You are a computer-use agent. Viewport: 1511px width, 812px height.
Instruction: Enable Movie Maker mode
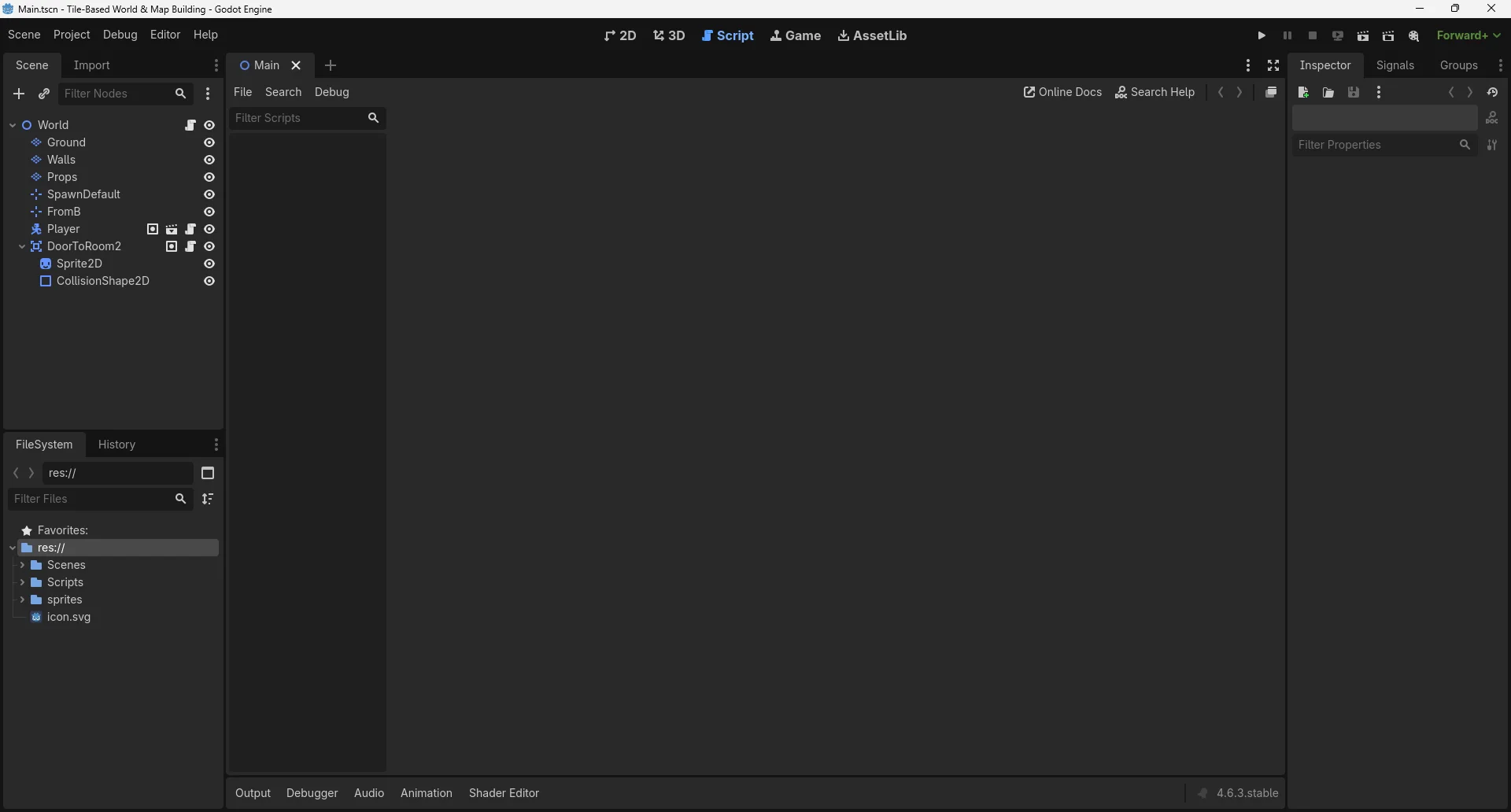pyautogui.click(x=1414, y=35)
